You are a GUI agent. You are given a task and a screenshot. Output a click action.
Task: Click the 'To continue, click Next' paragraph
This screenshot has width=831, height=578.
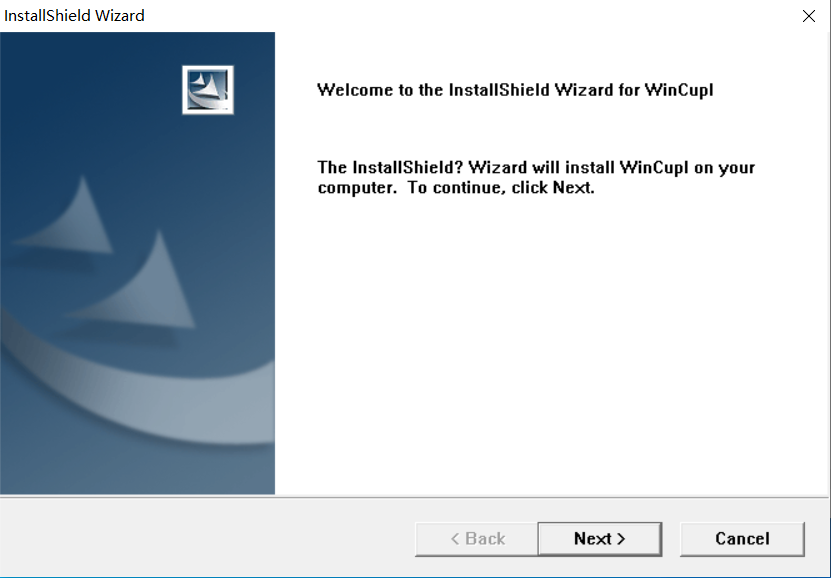coord(536,177)
